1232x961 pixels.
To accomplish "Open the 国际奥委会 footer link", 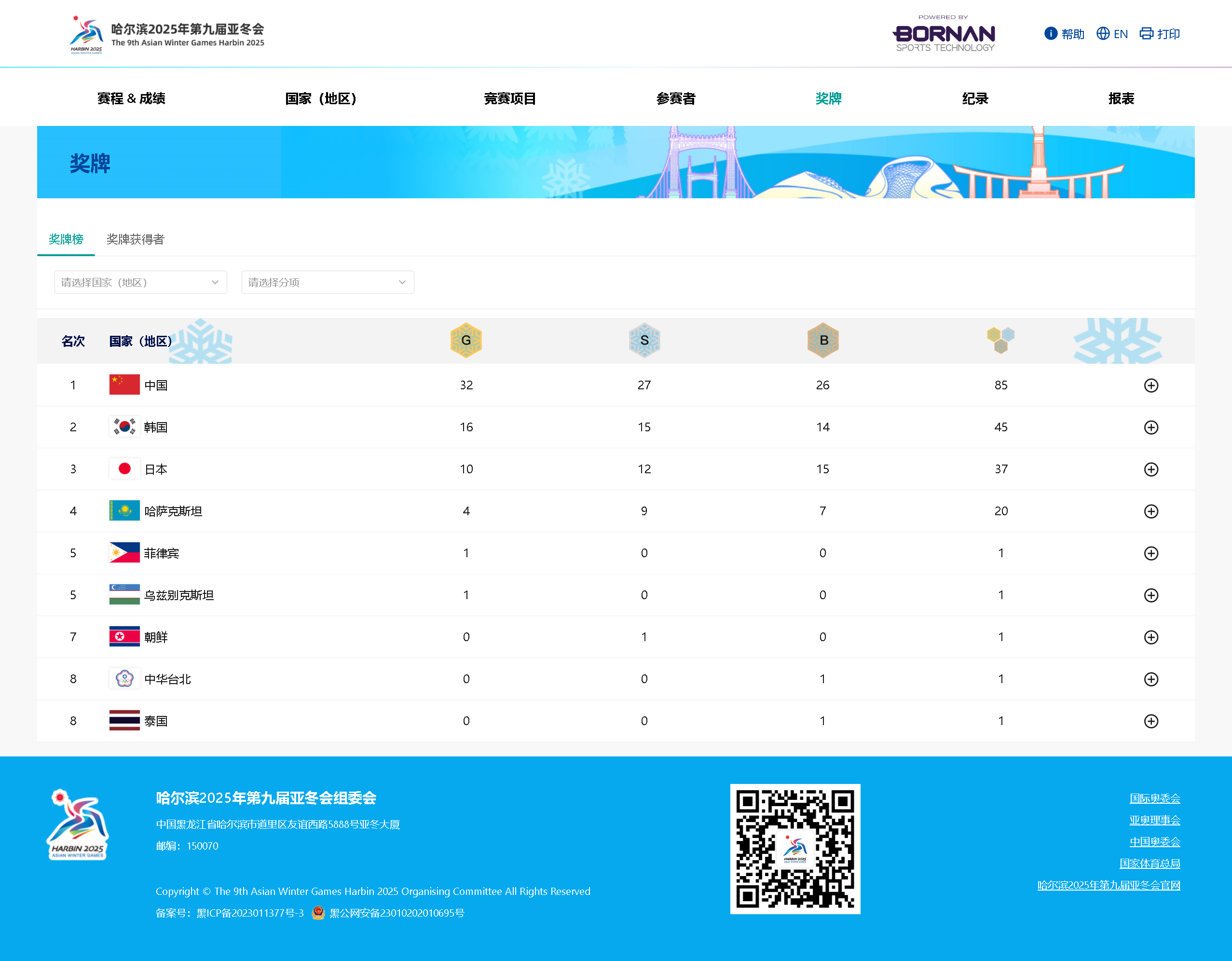I will (1154, 798).
